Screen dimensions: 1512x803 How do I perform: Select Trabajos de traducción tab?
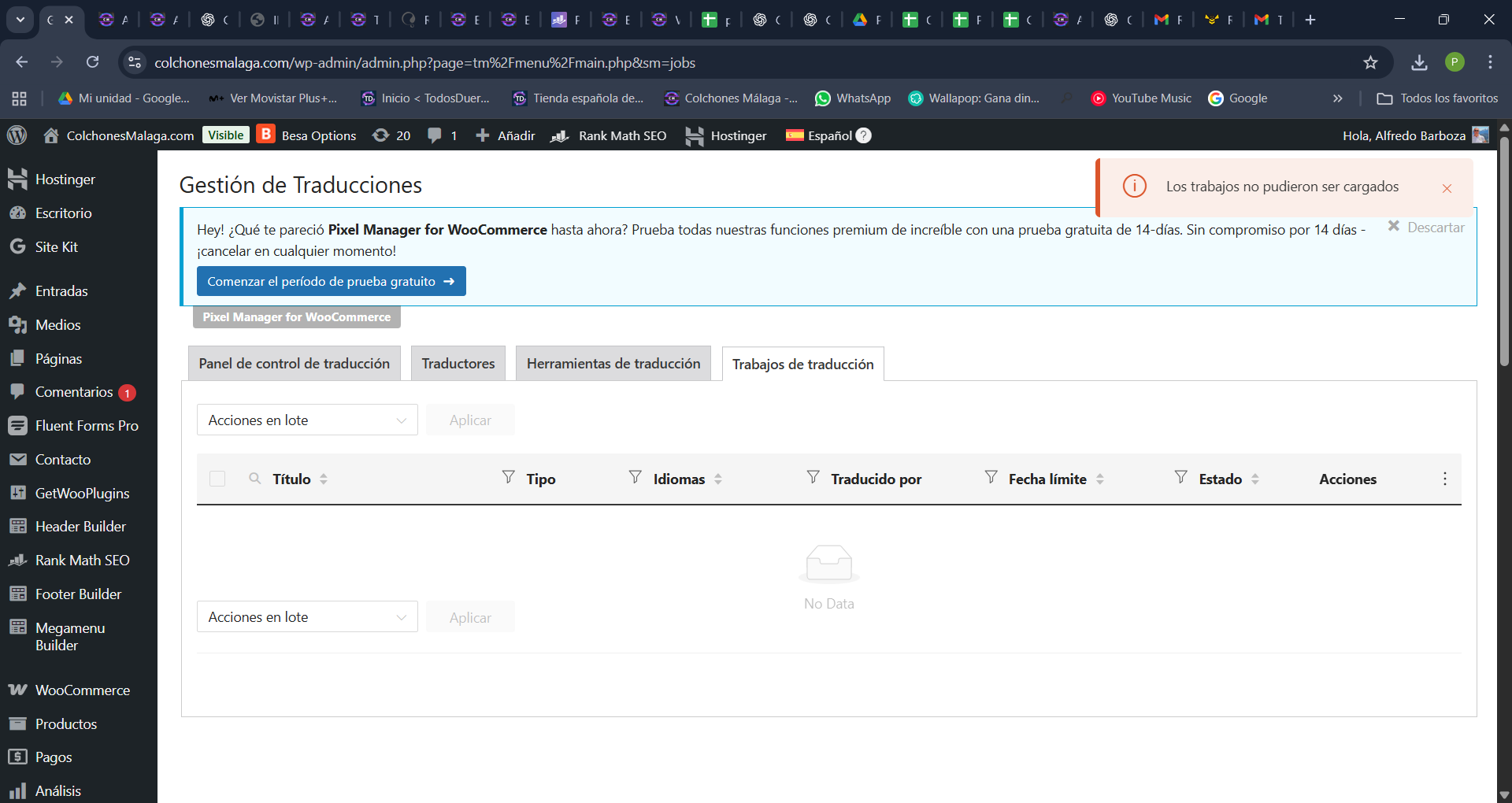pyautogui.click(x=803, y=364)
